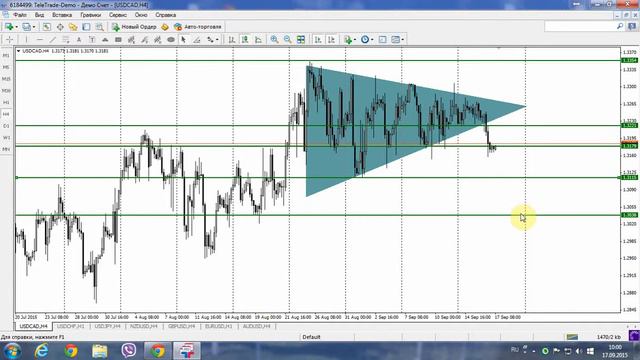Select the M5 timeframe button
The width and height of the screenshot is (640, 360).
click(x=6, y=67)
